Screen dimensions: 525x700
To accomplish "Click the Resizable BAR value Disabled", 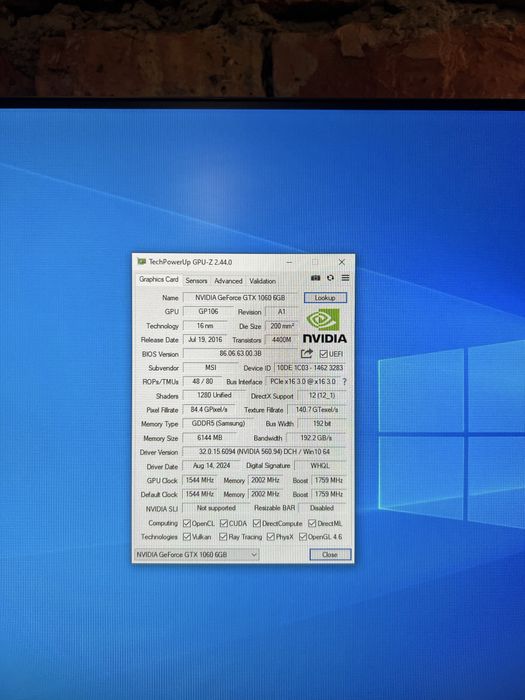I will tap(321, 508).
